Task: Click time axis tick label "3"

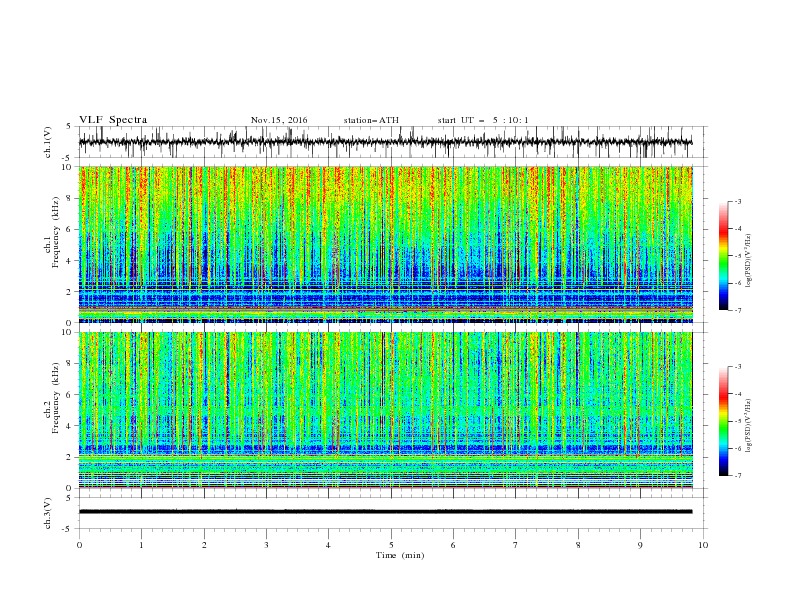Action: tap(266, 545)
